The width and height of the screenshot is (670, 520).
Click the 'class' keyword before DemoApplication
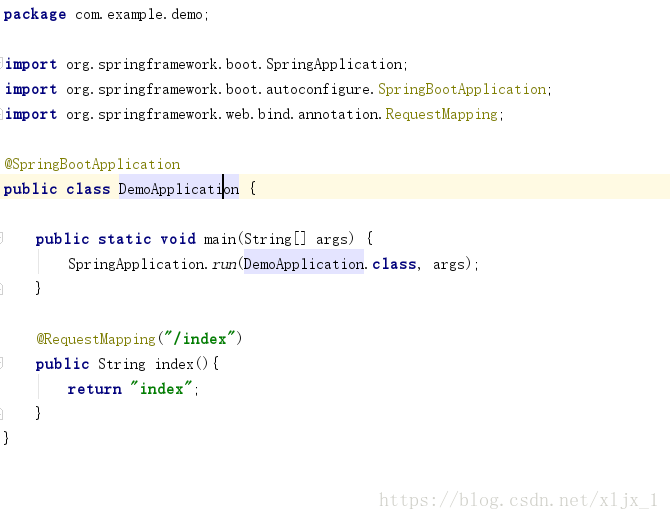click(x=88, y=189)
